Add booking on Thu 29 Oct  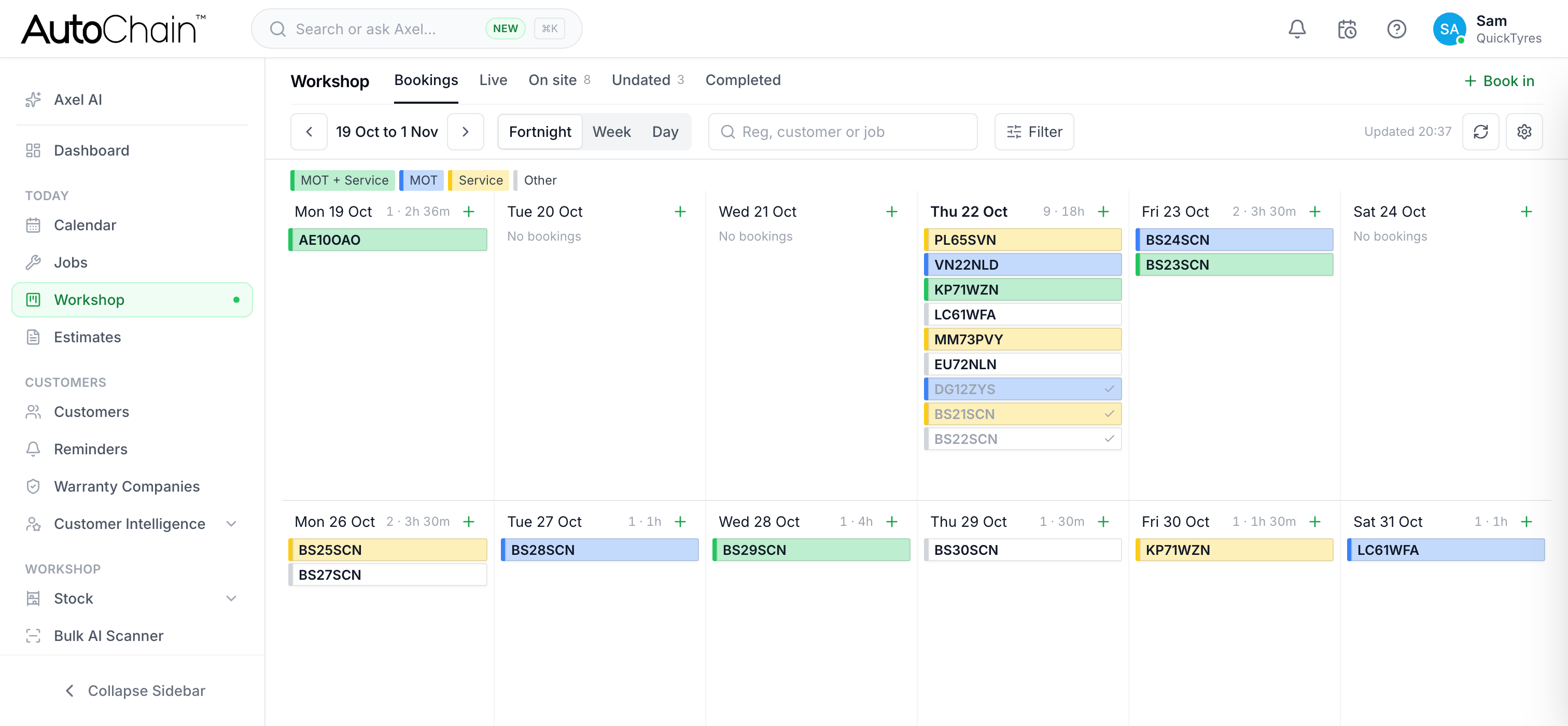pyautogui.click(x=1103, y=522)
